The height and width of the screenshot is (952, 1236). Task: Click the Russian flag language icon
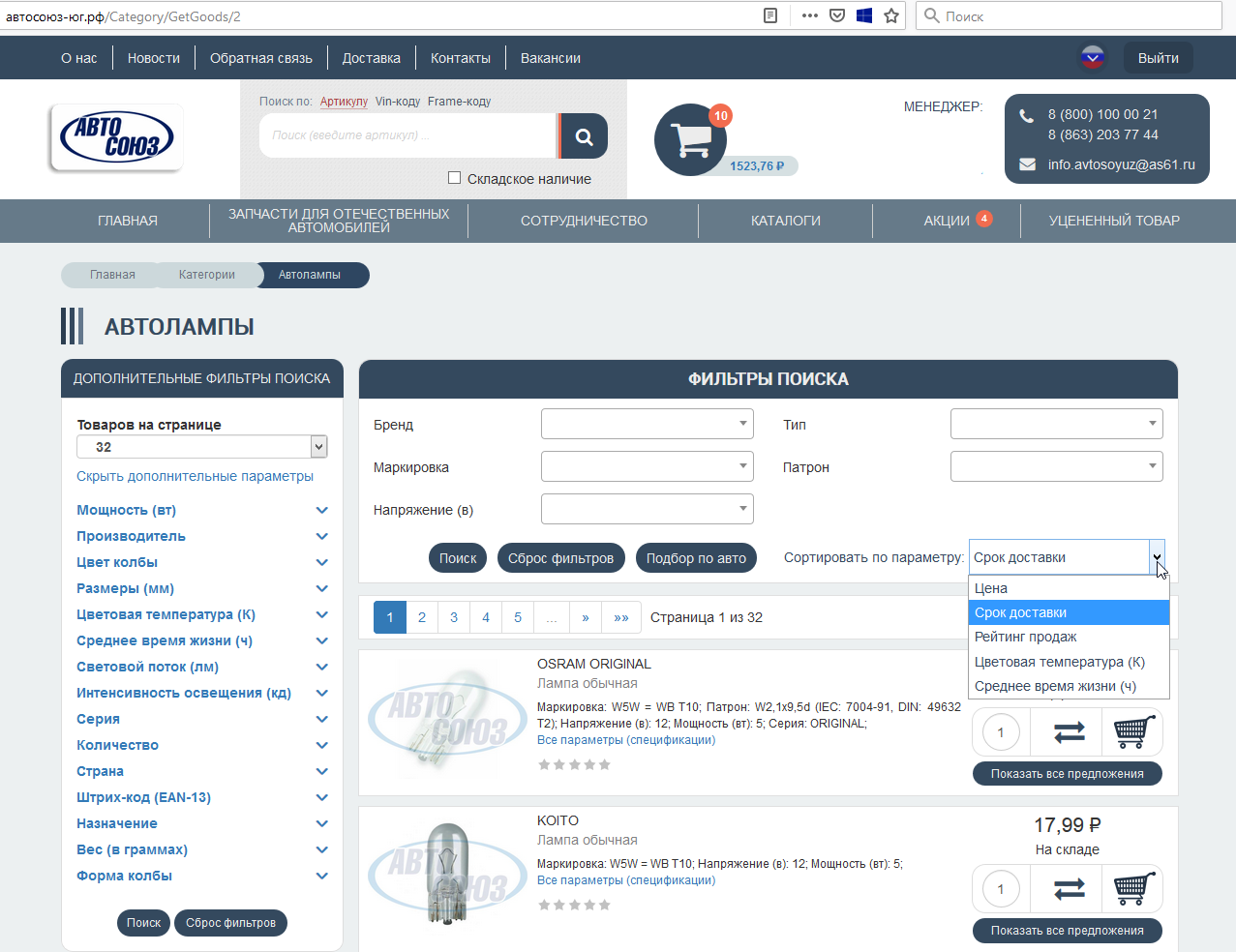[x=1093, y=58]
